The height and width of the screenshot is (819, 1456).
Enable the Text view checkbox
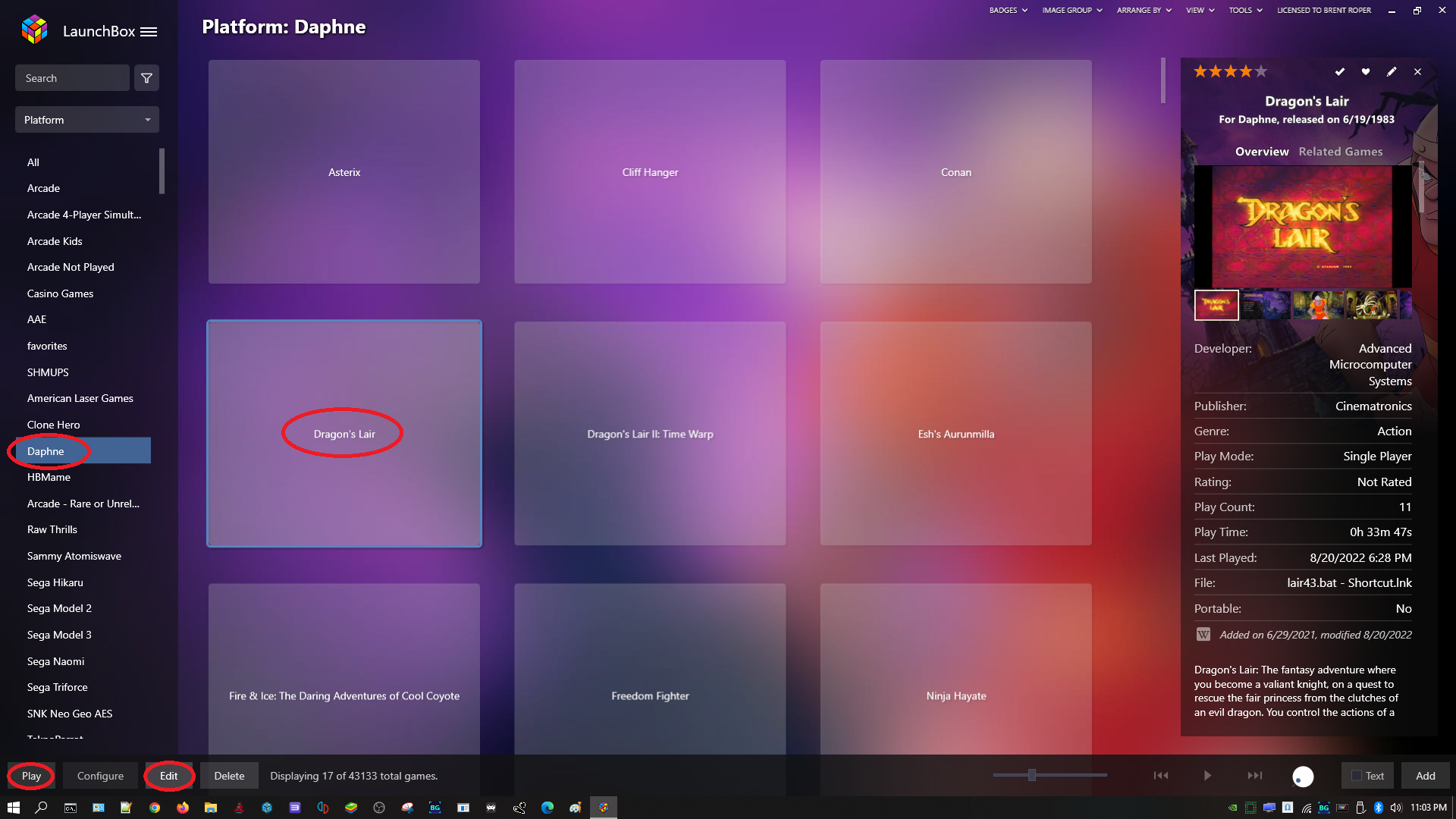(1357, 776)
